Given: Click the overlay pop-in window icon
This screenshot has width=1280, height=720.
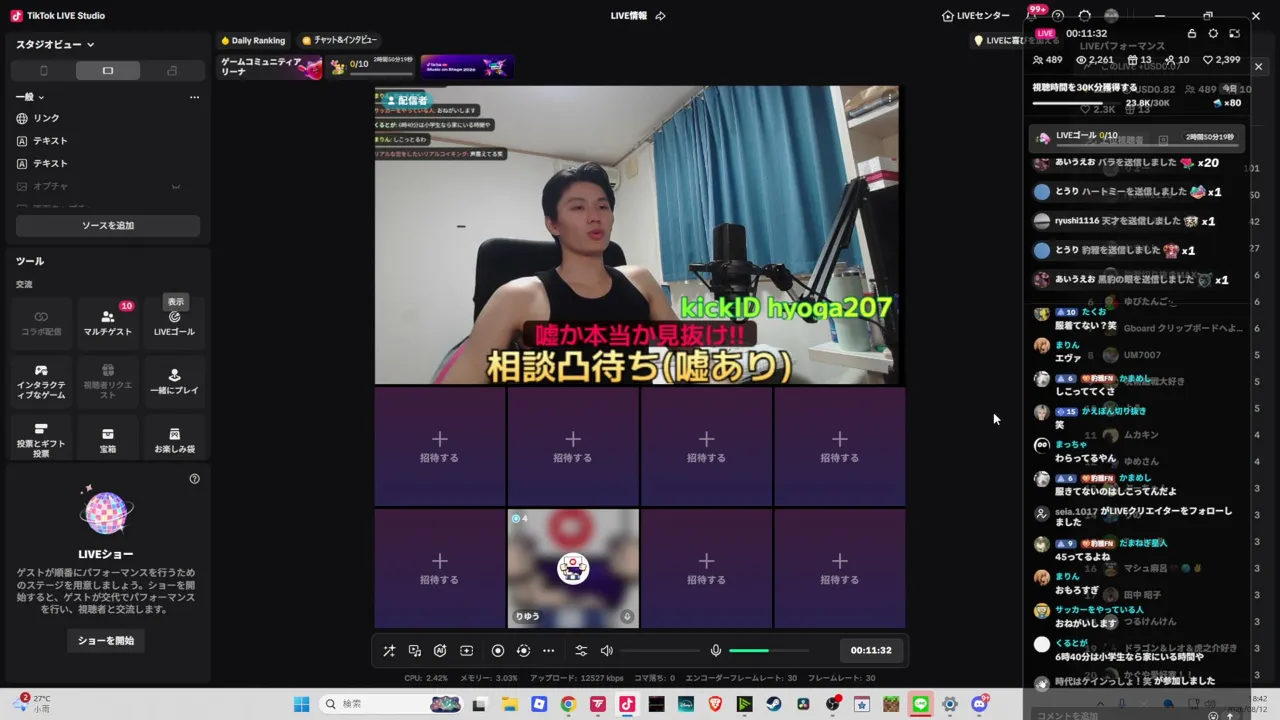Looking at the screenshot, I should pyautogui.click(x=1234, y=33).
